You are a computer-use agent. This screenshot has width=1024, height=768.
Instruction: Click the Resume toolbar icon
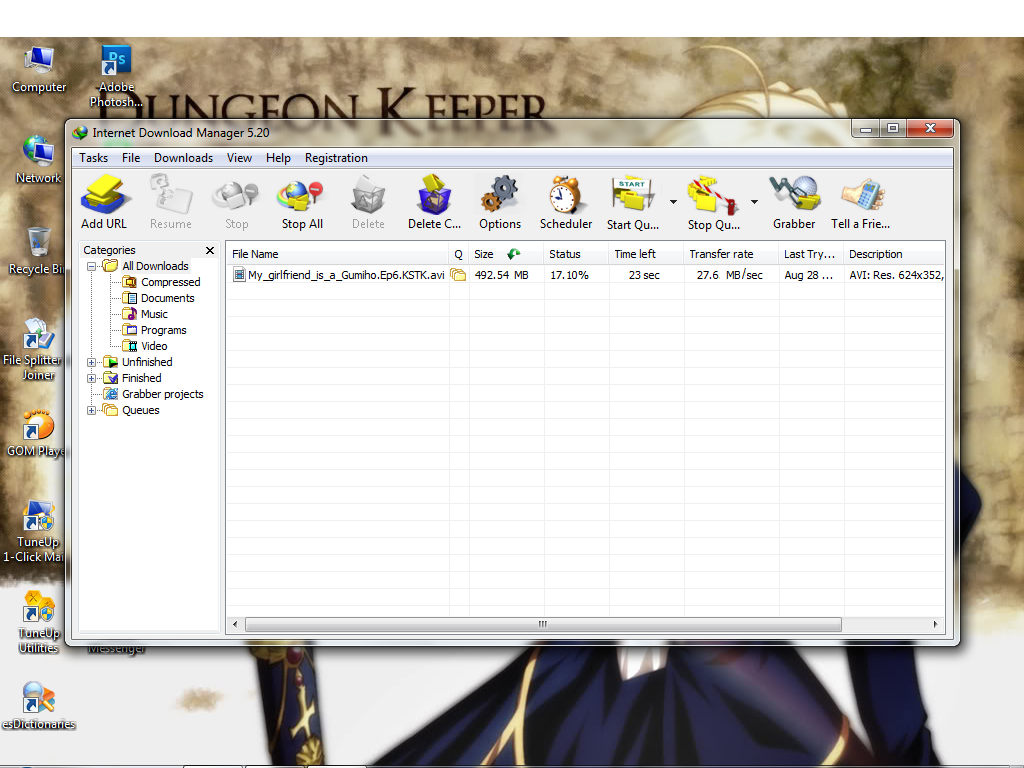[x=170, y=195]
